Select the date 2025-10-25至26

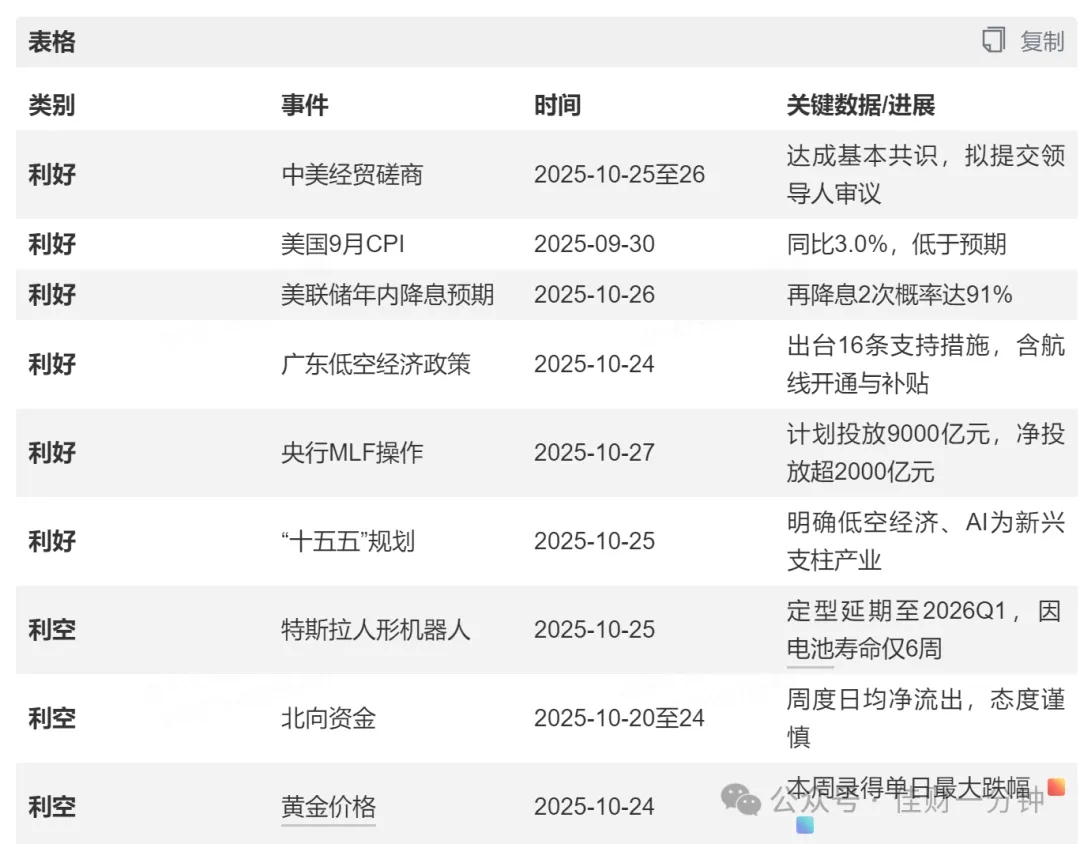click(619, 174)
